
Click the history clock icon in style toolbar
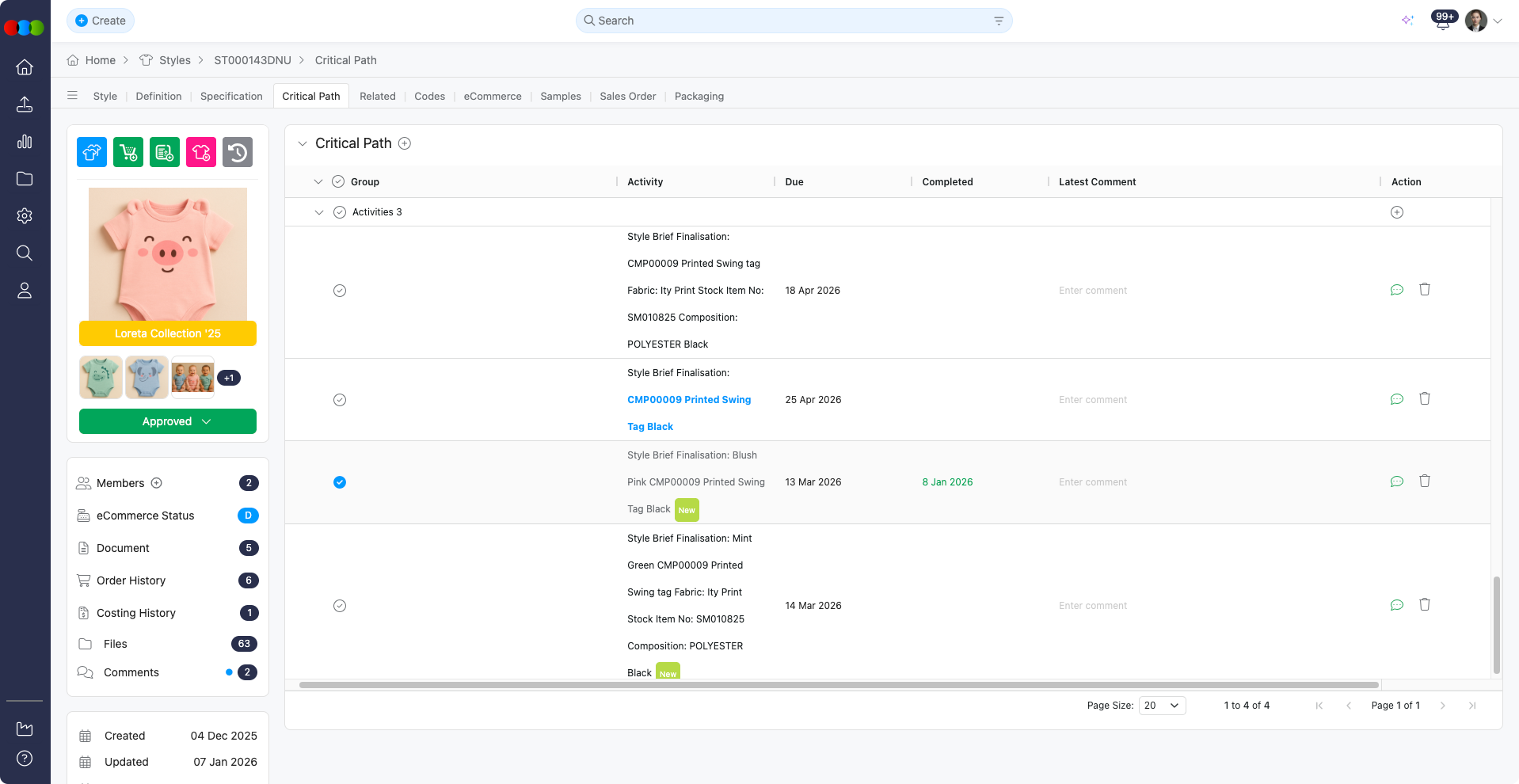pyautogui.click(x=237, y=152)
